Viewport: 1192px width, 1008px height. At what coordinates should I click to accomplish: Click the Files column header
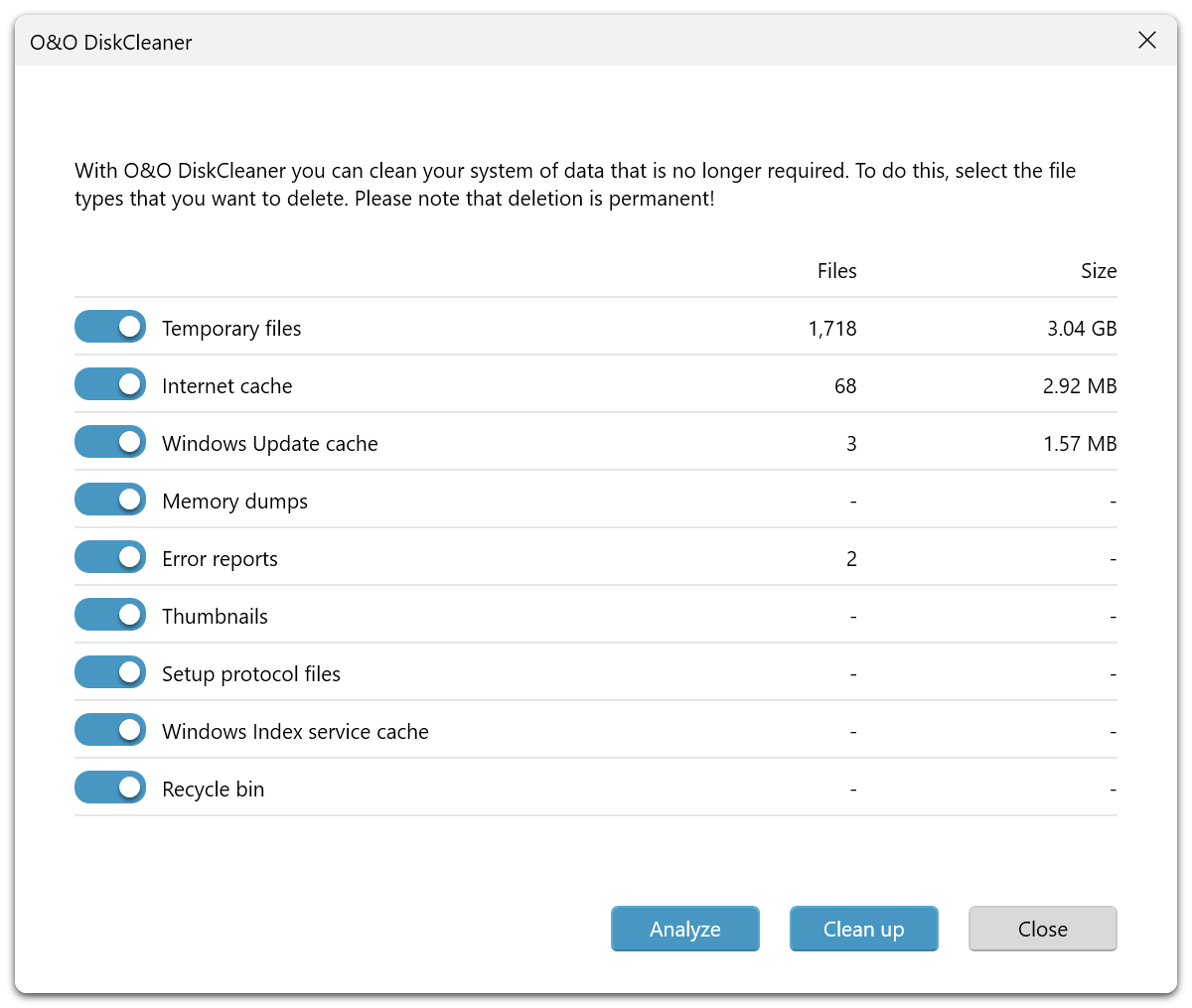(x=836, y=271)
